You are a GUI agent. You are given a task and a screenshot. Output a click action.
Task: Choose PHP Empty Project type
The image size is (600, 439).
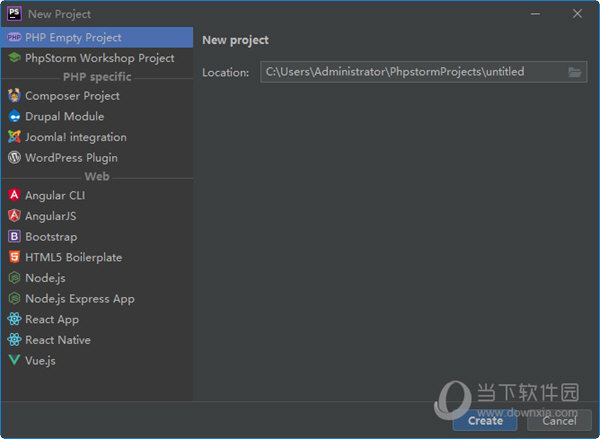pyautogui.click(x=97, y=38)
